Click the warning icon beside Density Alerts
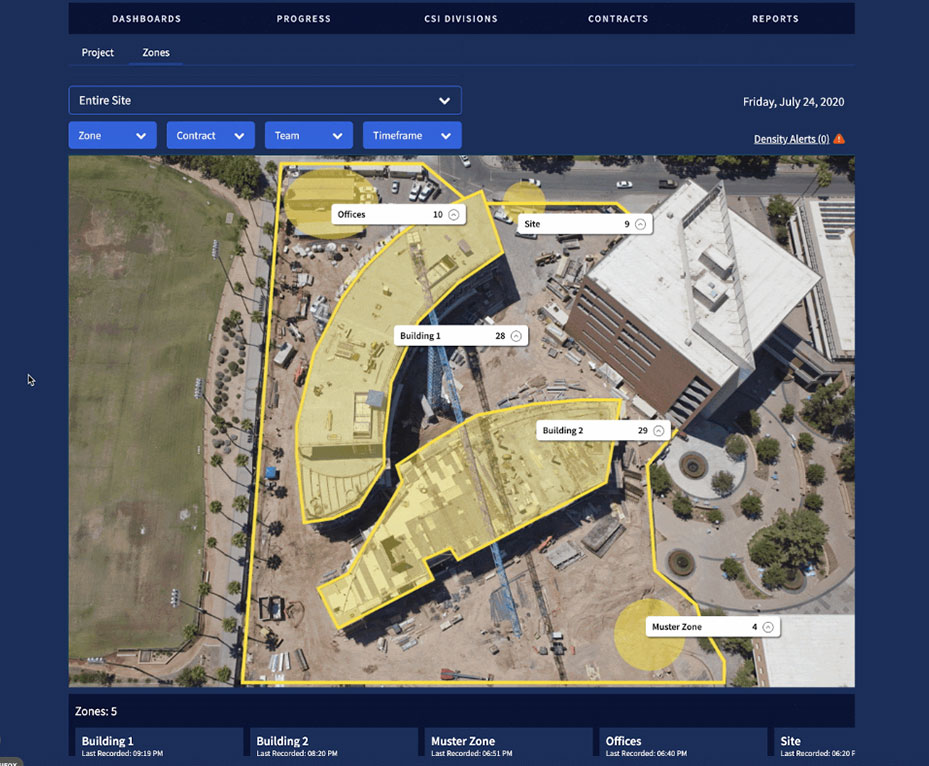 pos(837,138)
